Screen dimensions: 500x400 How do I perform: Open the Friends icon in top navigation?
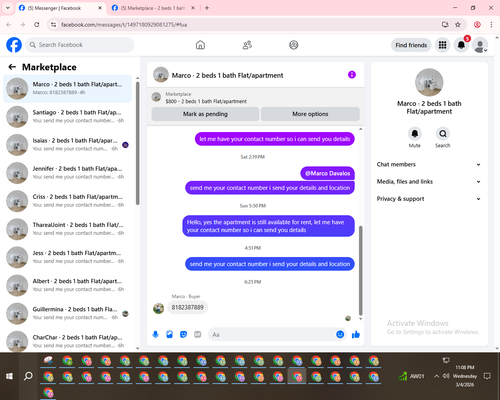point(247,45)
